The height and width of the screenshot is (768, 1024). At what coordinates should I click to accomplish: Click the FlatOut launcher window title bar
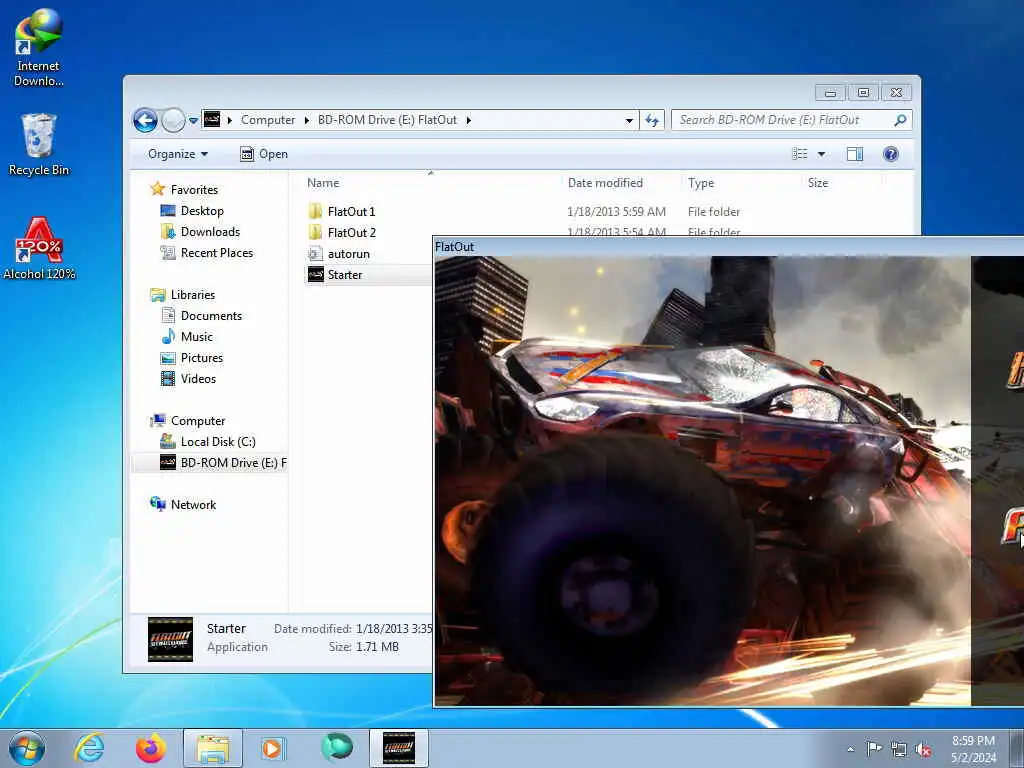tap(728, 247)
